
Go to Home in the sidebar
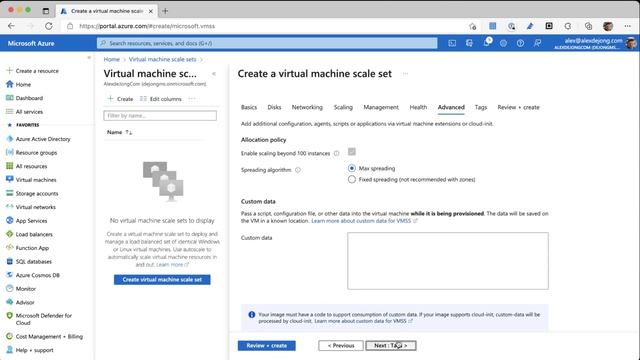pyautogui.click(x=19, y=84)
